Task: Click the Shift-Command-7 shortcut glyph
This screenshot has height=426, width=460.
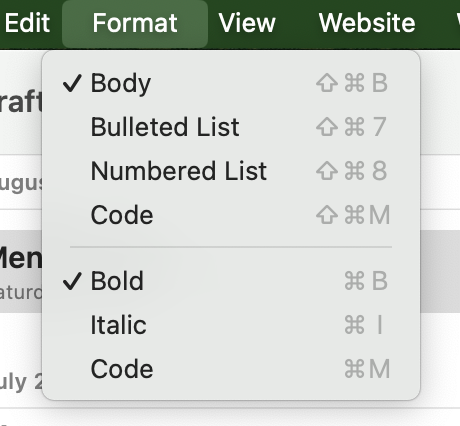Action: (352, 127)
